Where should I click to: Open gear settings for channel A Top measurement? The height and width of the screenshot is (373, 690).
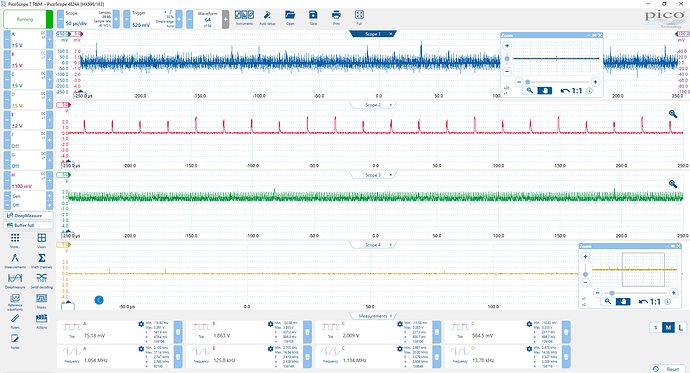(141, 324)
